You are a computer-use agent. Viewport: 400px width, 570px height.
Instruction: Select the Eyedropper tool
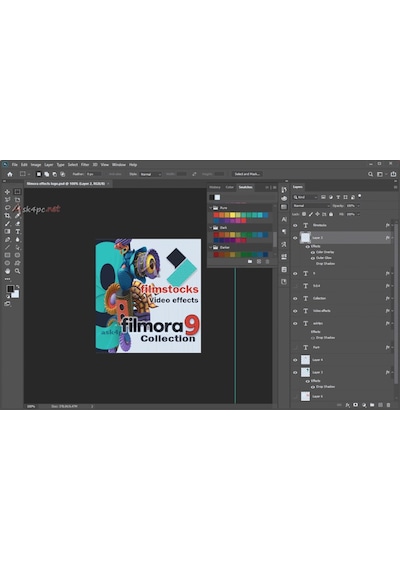click(x=17, y=216)
